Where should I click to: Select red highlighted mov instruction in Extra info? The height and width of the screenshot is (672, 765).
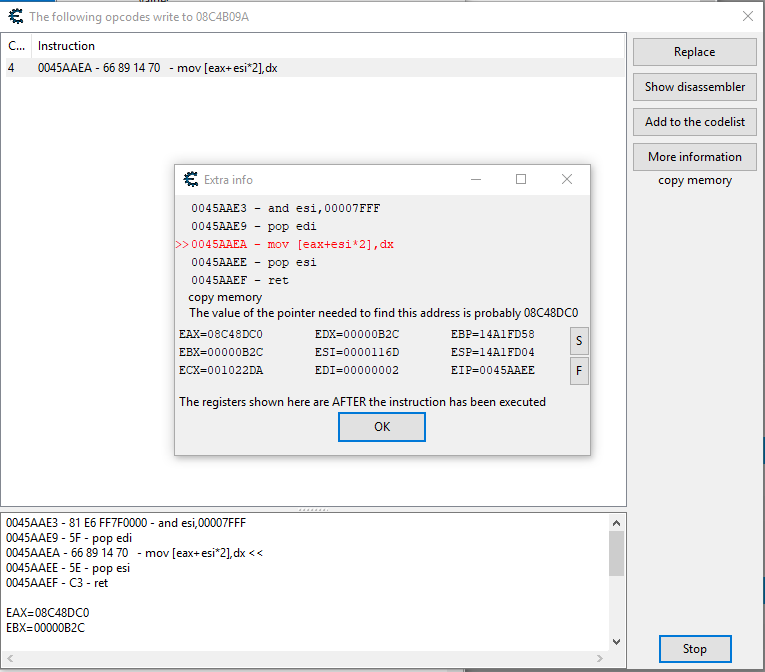click(x=293, y=245)
